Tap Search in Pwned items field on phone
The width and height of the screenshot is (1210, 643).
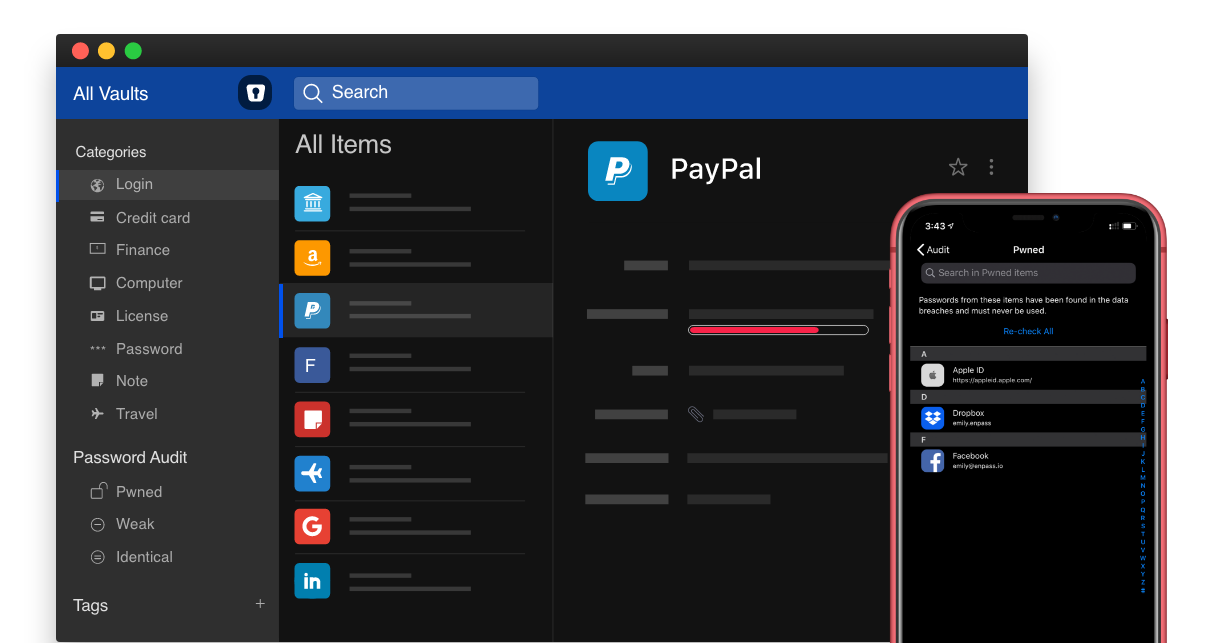point(1028,273)
